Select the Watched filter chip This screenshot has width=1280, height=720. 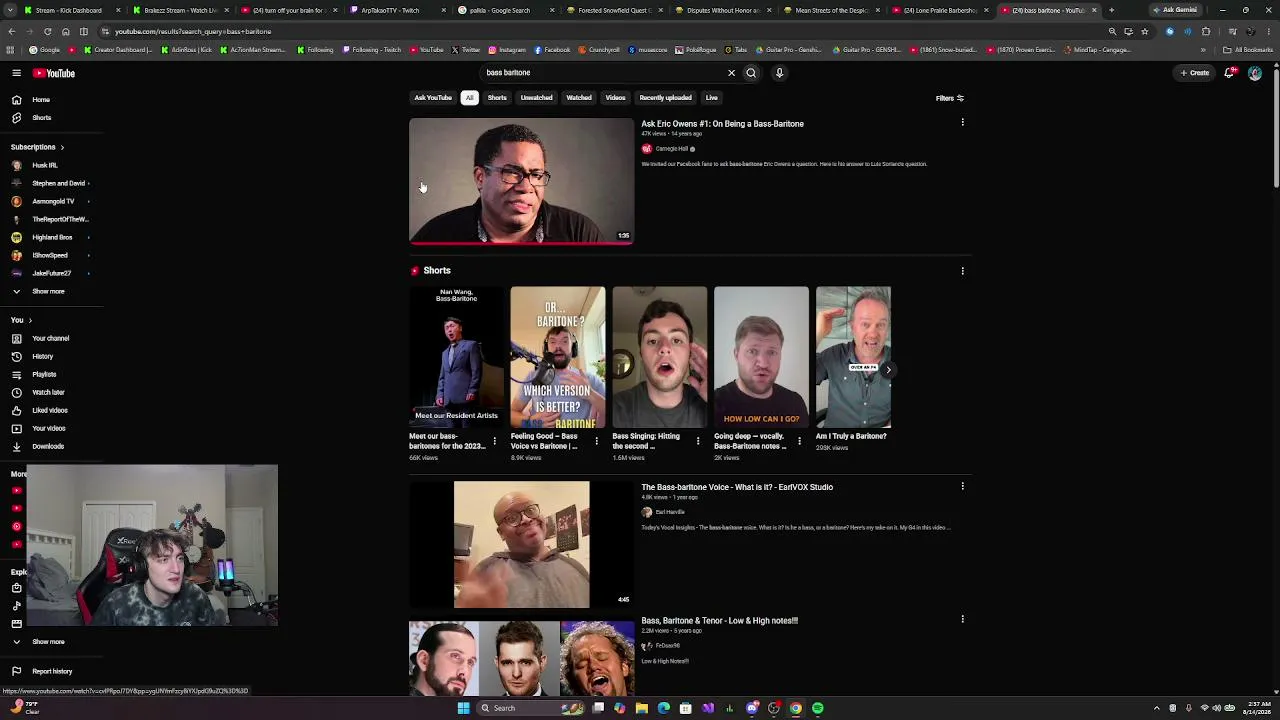[579, 98]
